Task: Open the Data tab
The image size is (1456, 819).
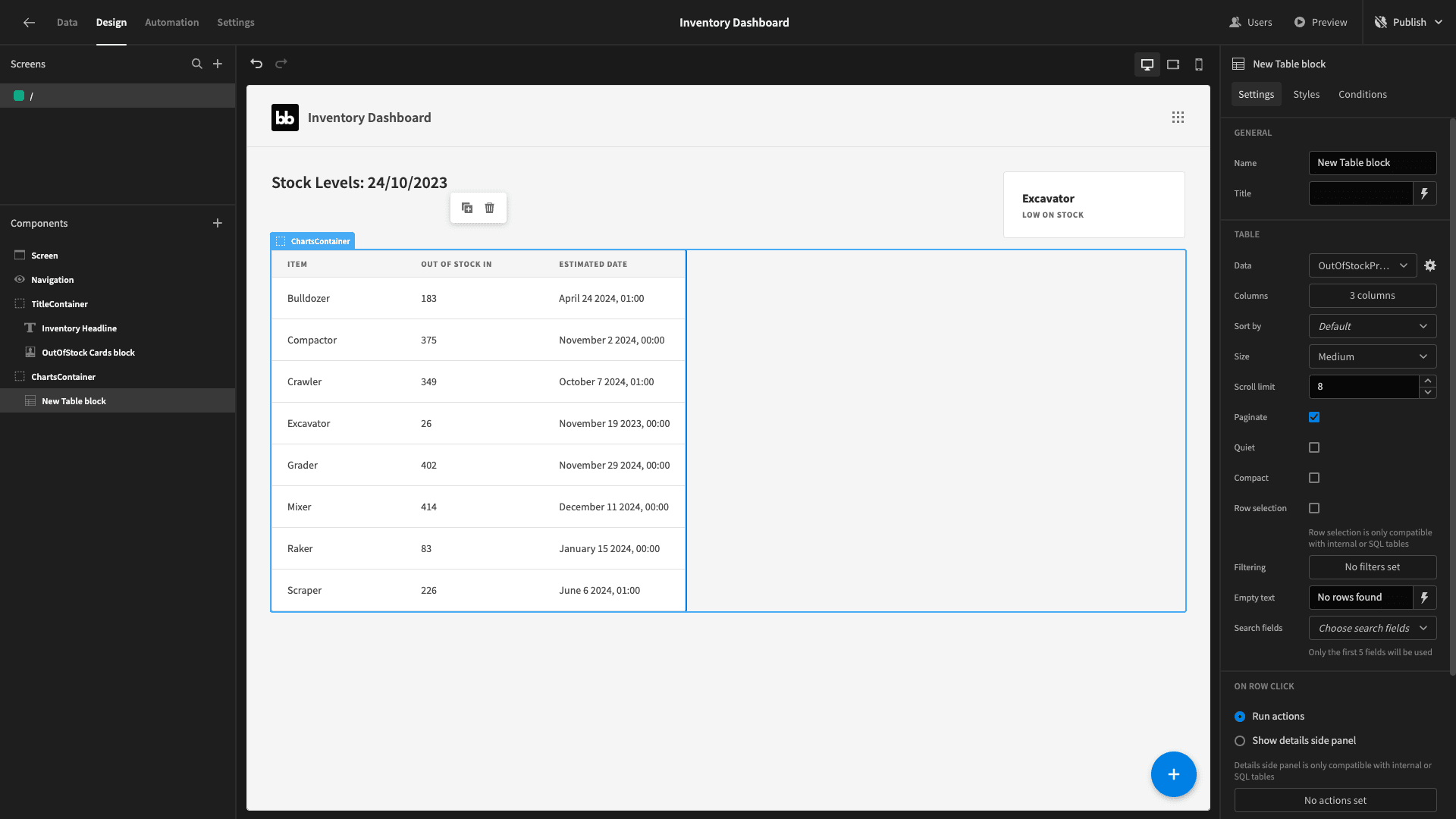Action: (x=67, y=23)
